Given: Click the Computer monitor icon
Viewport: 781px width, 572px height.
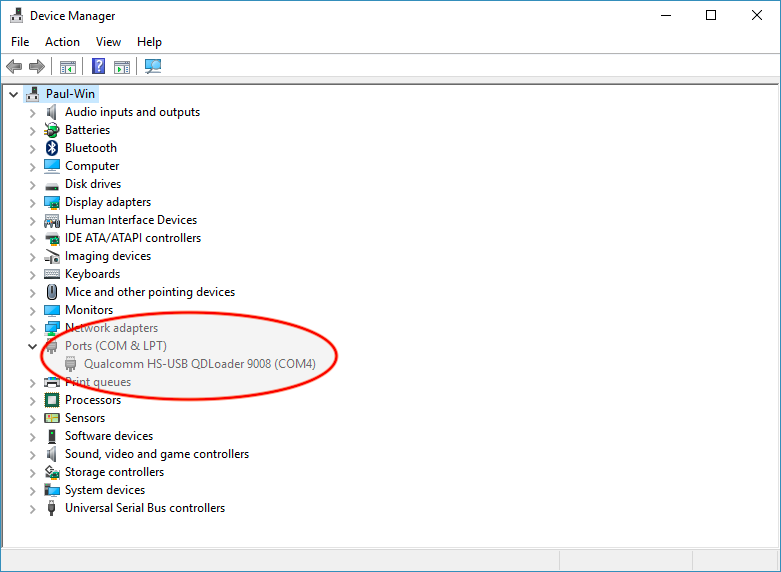Looking at the screenshot, I should [52, 166].
